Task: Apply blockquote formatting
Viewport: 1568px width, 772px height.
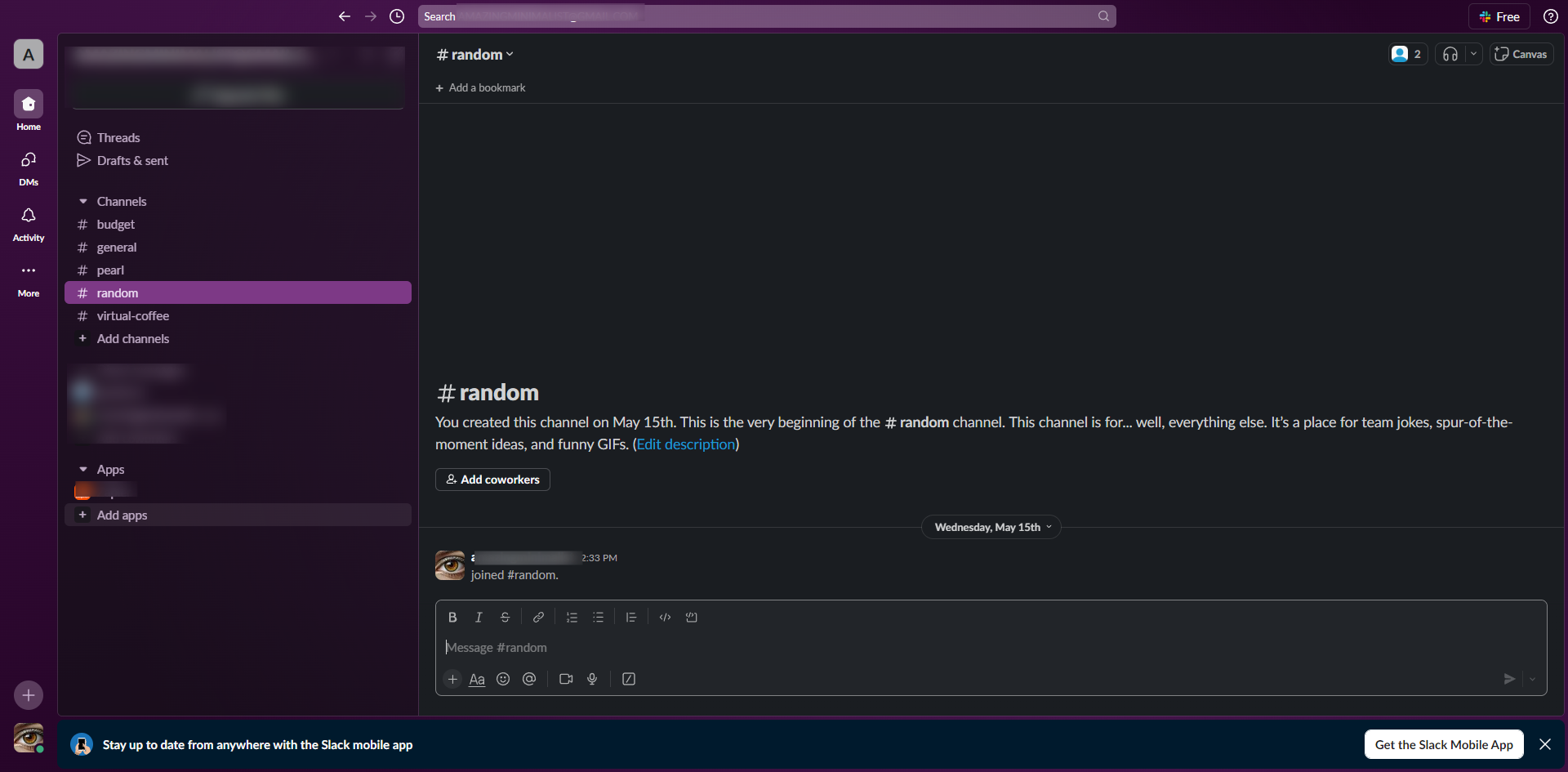Action: coord(631,618)
